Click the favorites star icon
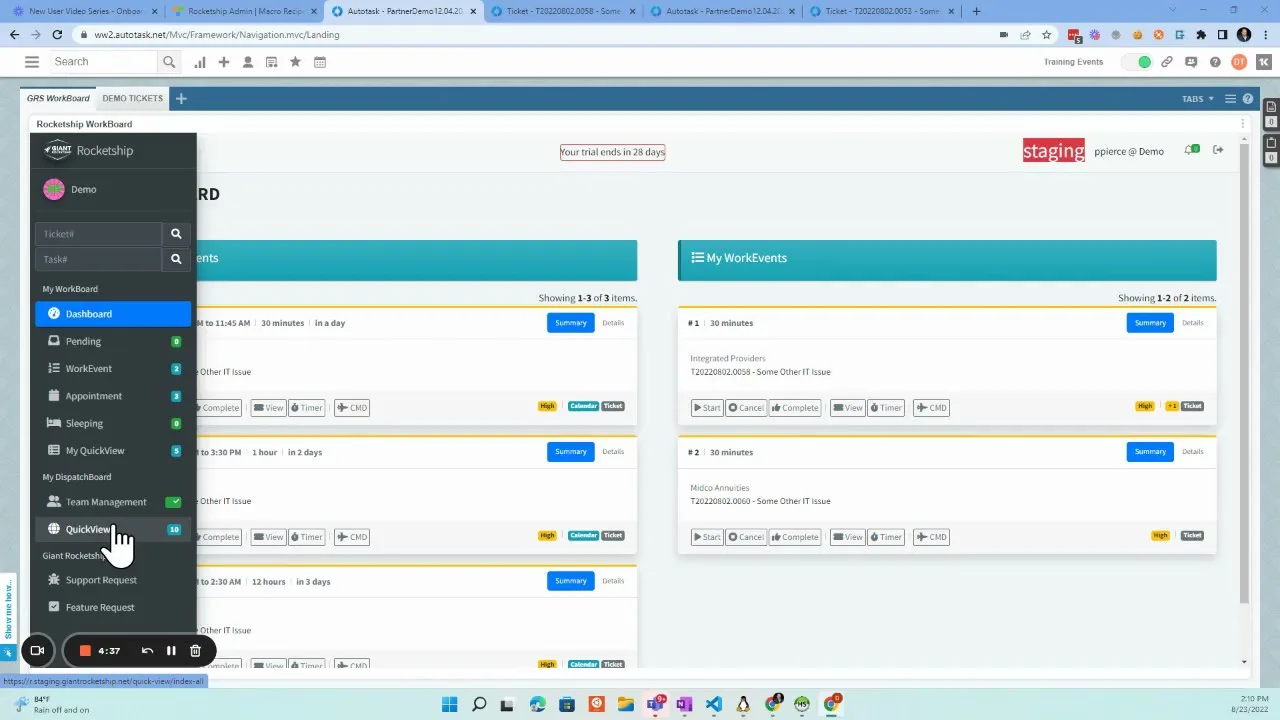The image size is (1280, 720). tap(295, 62)
